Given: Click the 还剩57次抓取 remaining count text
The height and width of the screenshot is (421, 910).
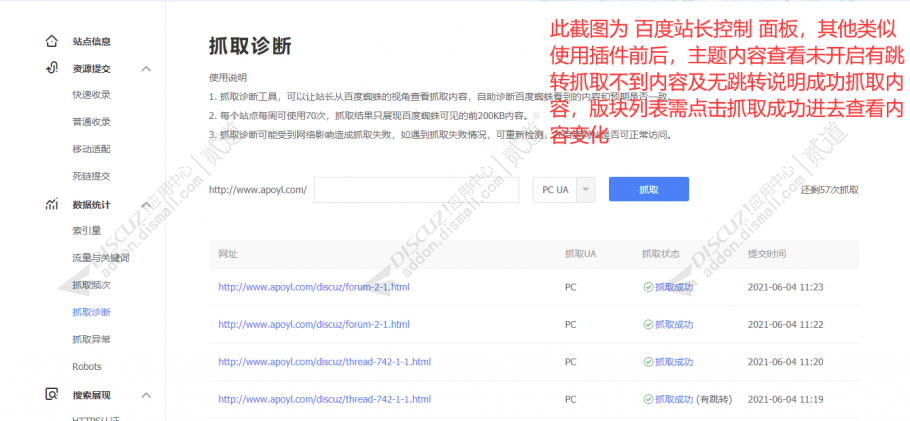Looking at the screenshot, I should 830,190.
